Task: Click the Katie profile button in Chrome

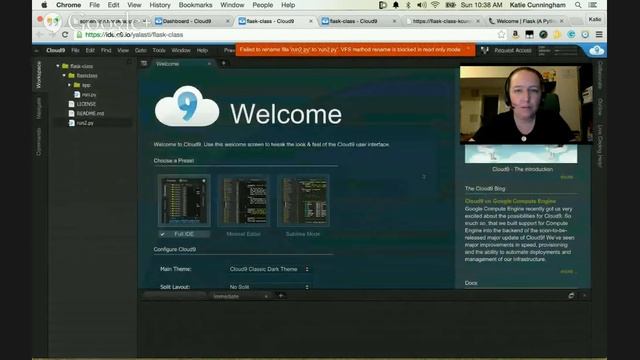Action: [595, 19]
